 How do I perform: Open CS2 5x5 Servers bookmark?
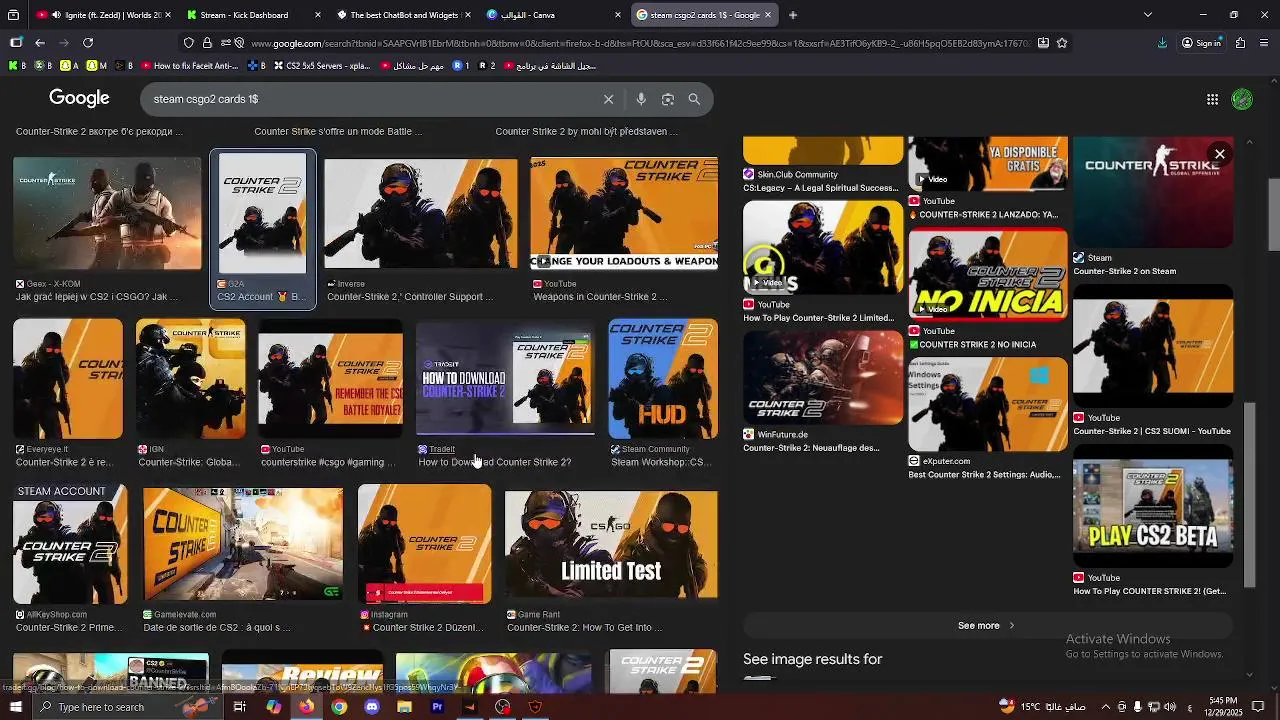322,66
